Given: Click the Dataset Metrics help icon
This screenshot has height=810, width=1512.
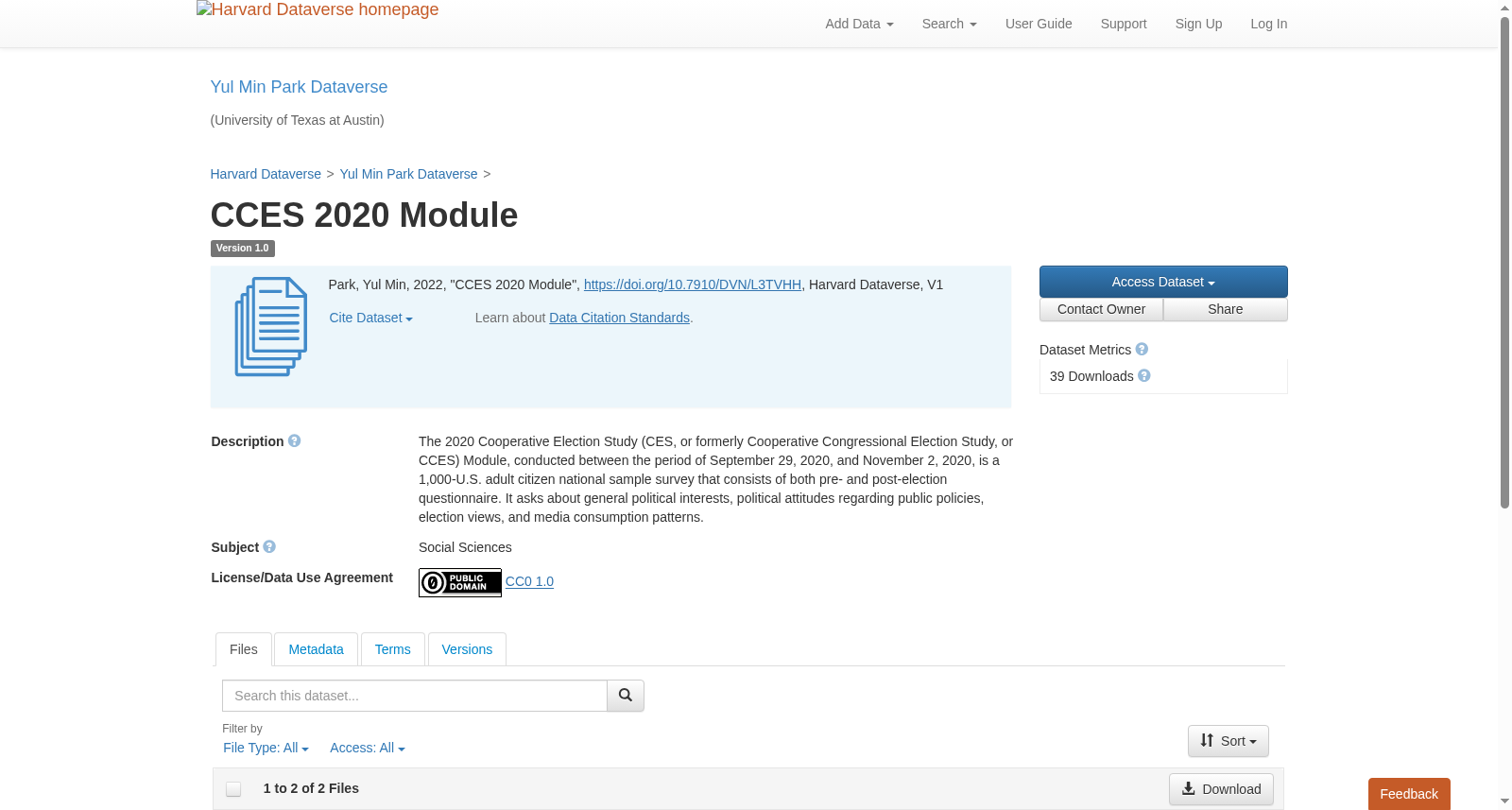Looking at the screenshot, I should 1142,350.
